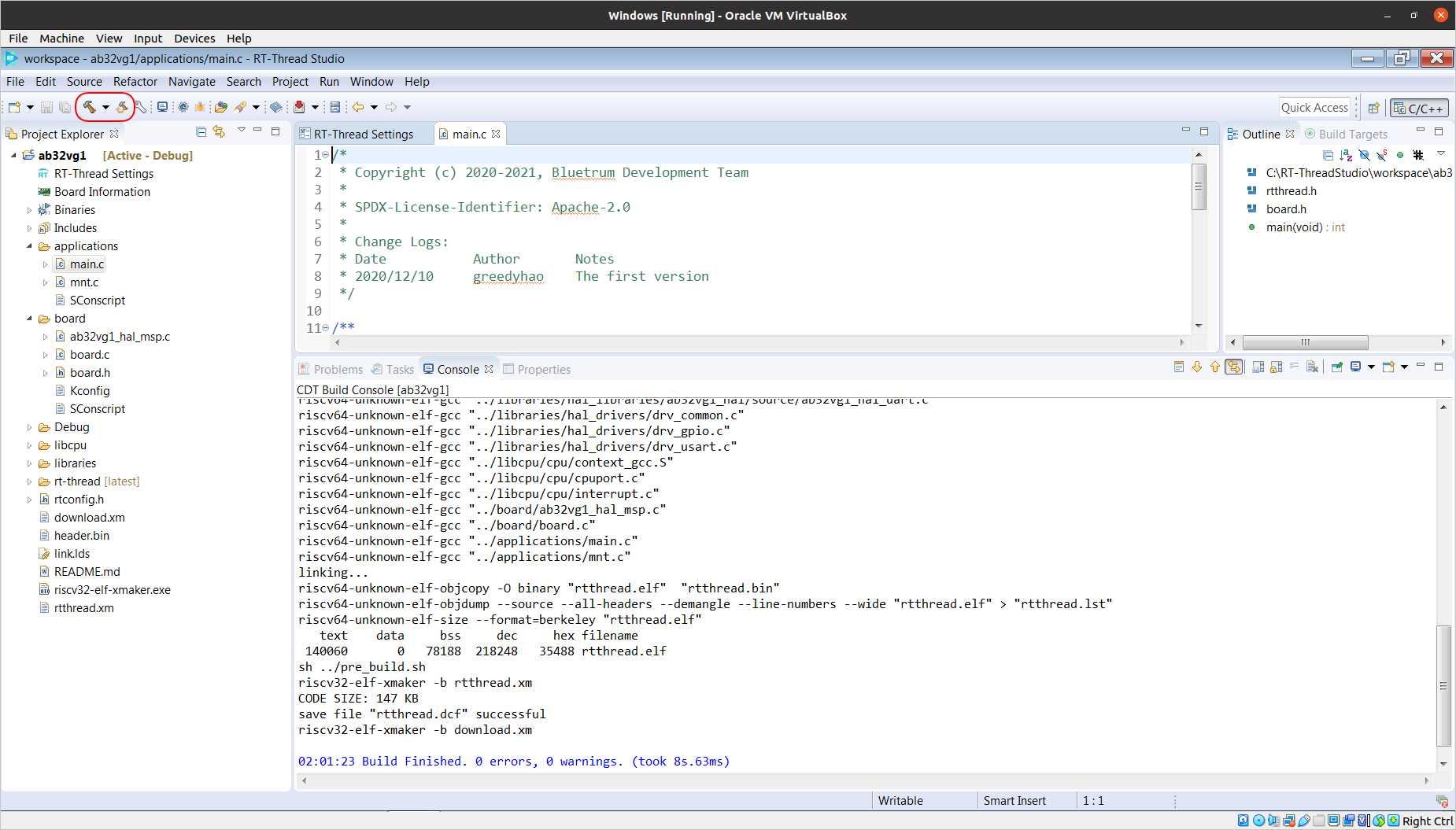Click the red download package icon

click(x=299, y=107)
